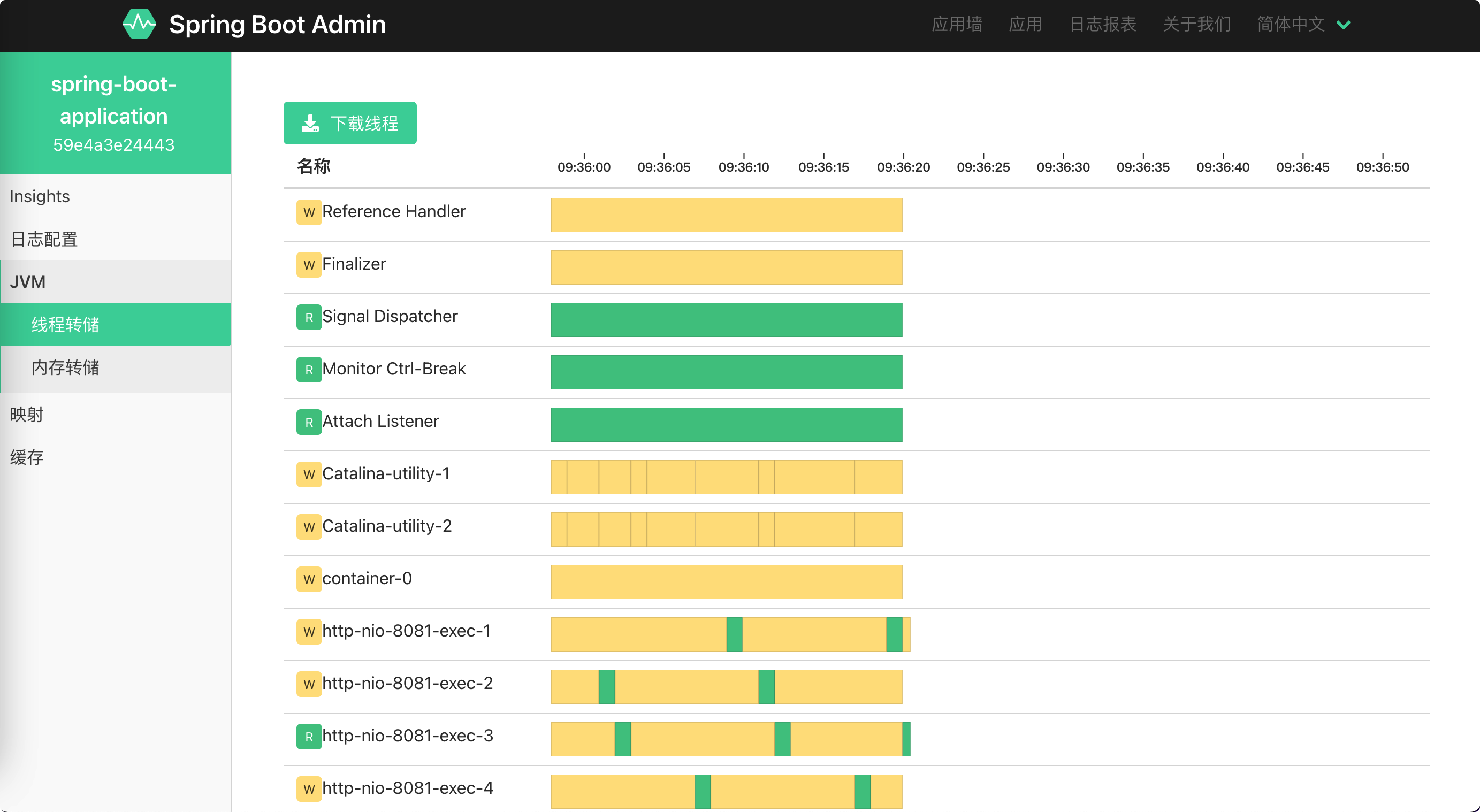Image resolution: width=1480 pixels, height=812 pixels.
Task: Click the R state badge for Signal Dispatcher
Action: click(x=309, y=317)
